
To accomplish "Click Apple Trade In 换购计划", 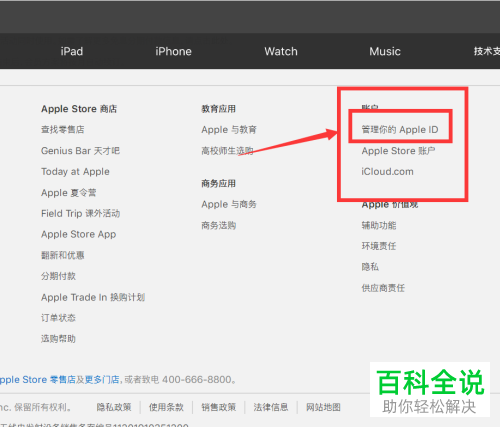I will (x=93, y=297).
